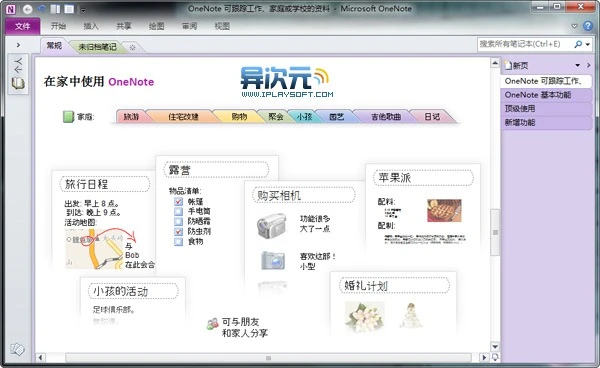Click the 苹果派 note title
The height and width of the screenshot is (368, 600).
395,177
